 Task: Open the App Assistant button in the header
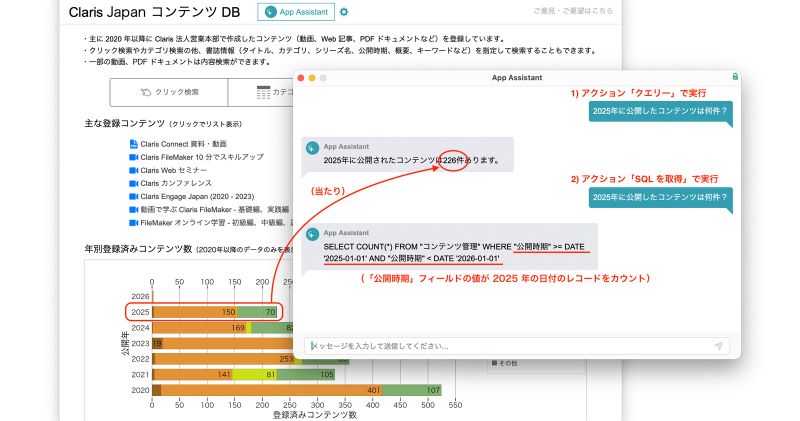295,12
